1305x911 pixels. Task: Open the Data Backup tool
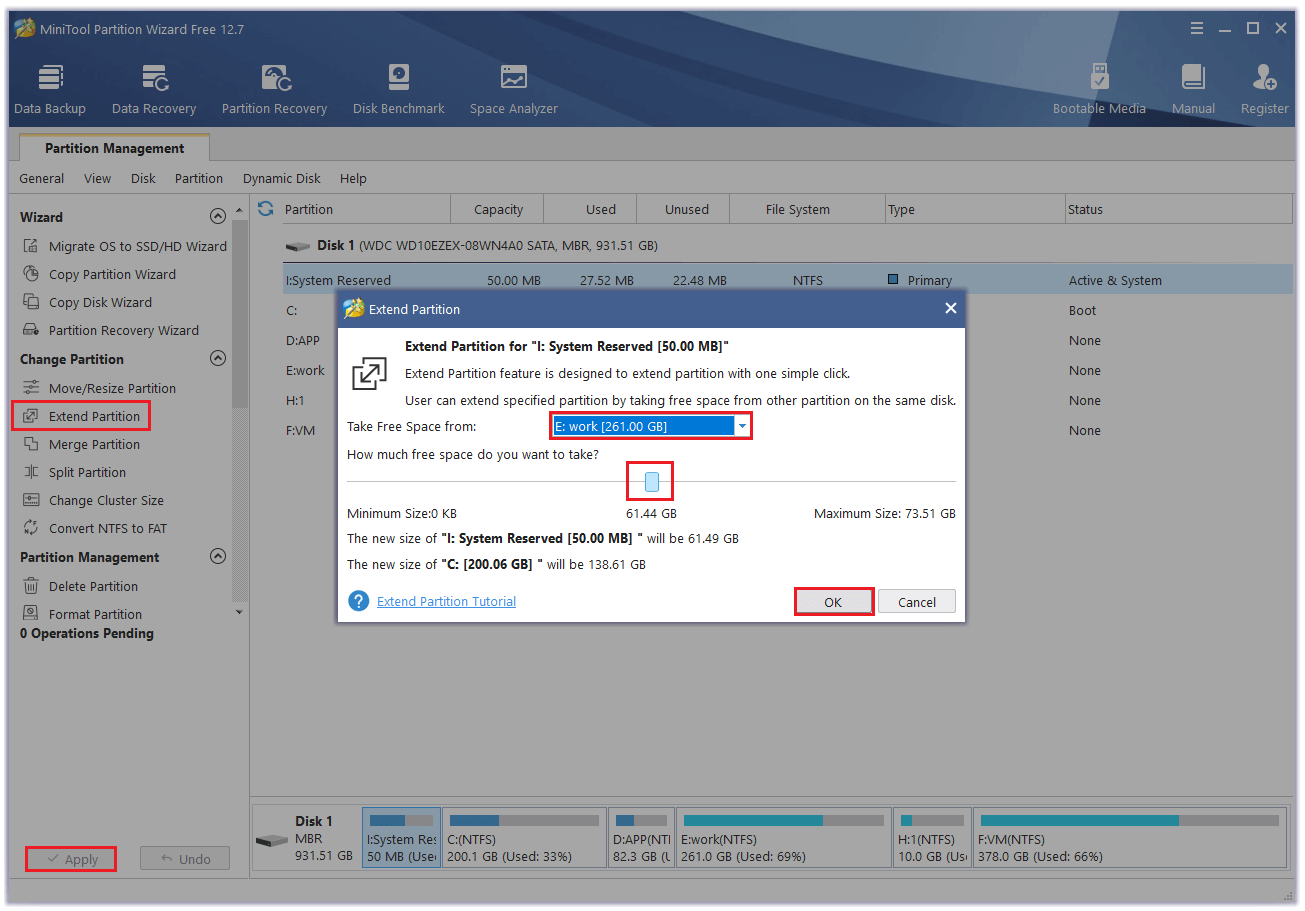[50, 90]
